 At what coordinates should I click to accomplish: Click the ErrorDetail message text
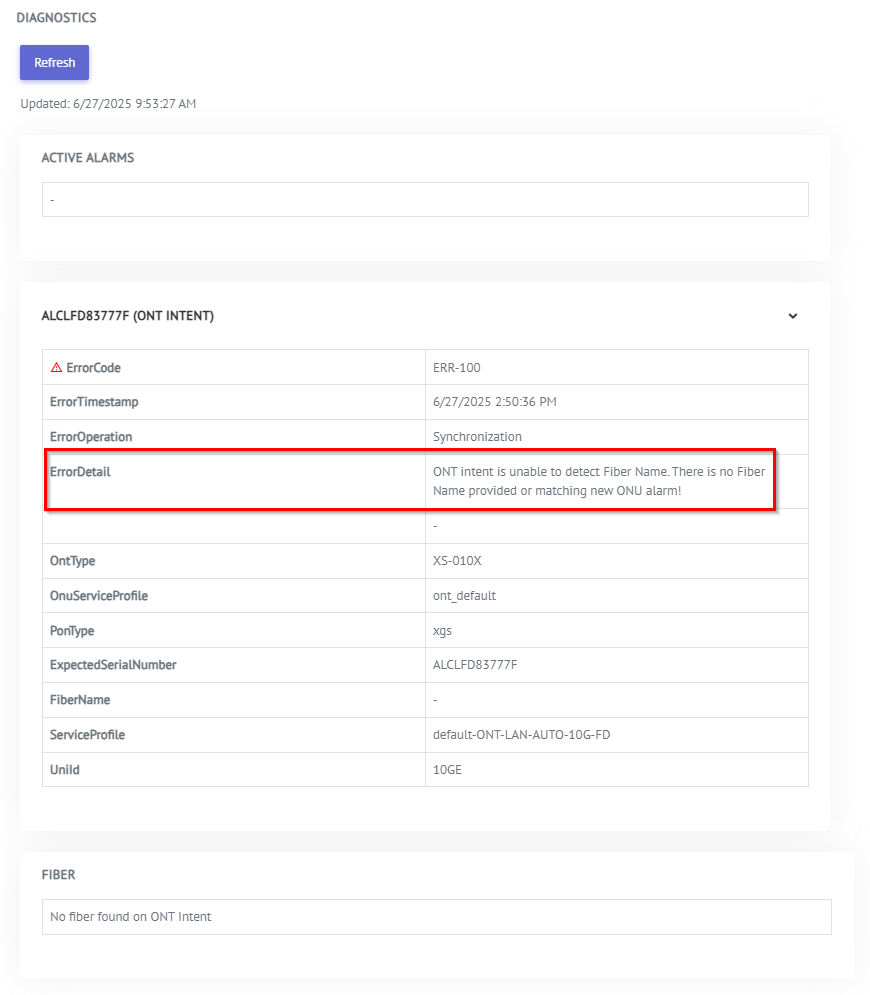tap(599, 481)
